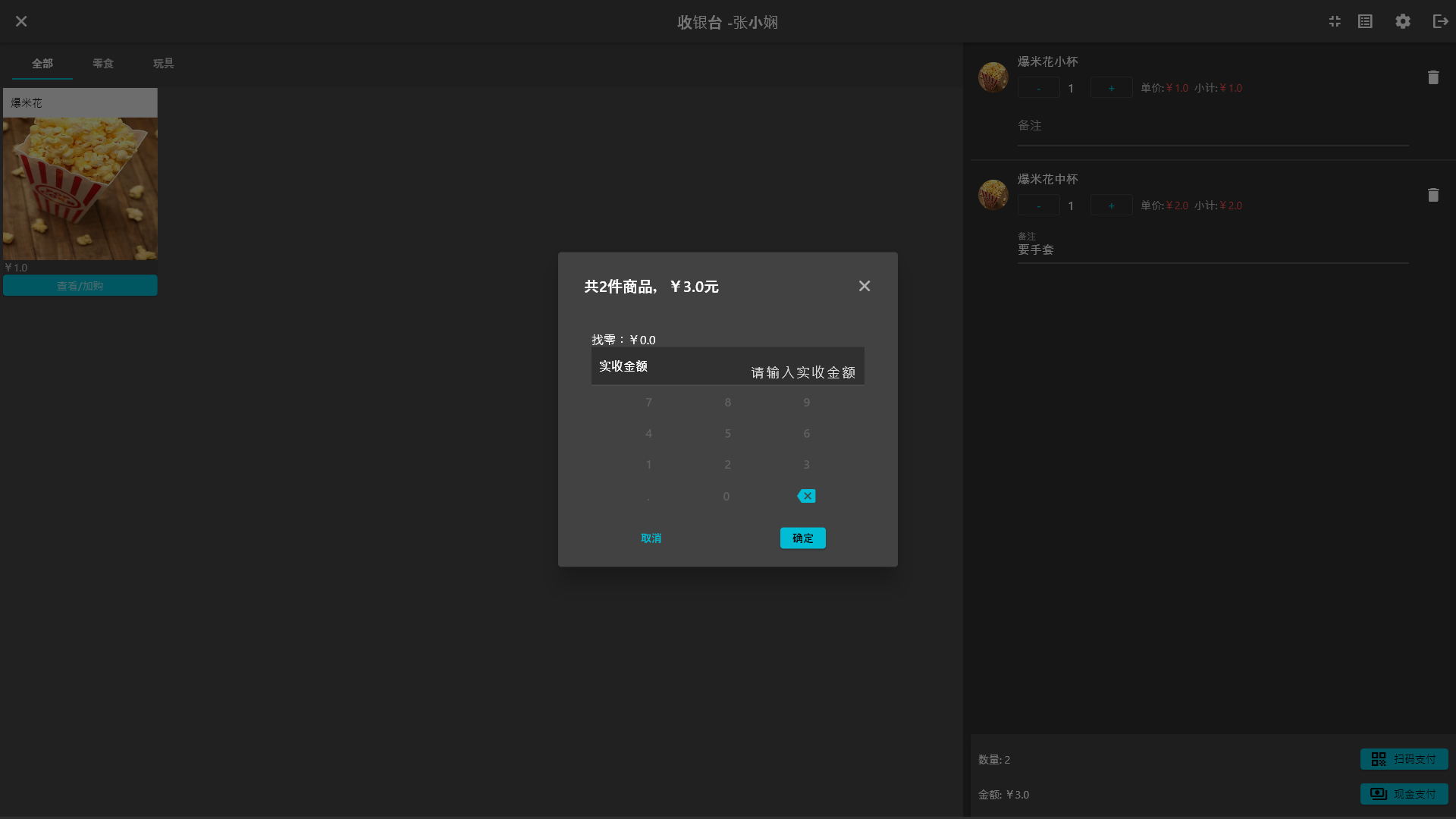
Task: Click the logout icon
Action: click(1440, 21)
